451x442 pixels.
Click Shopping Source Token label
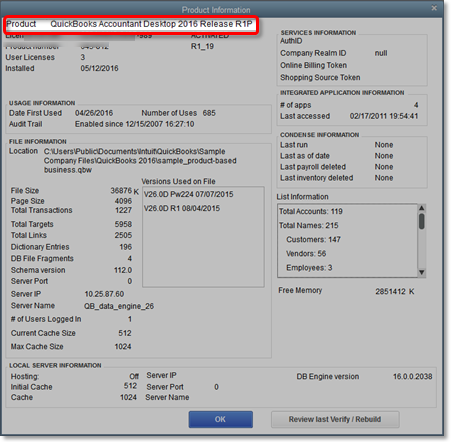pos(320,77)
